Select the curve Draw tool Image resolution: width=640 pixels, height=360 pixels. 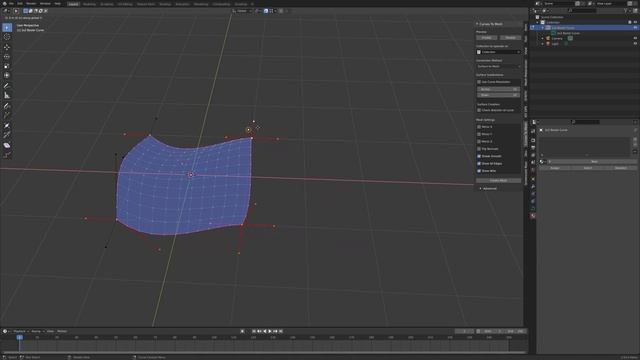tap(7, 106)
